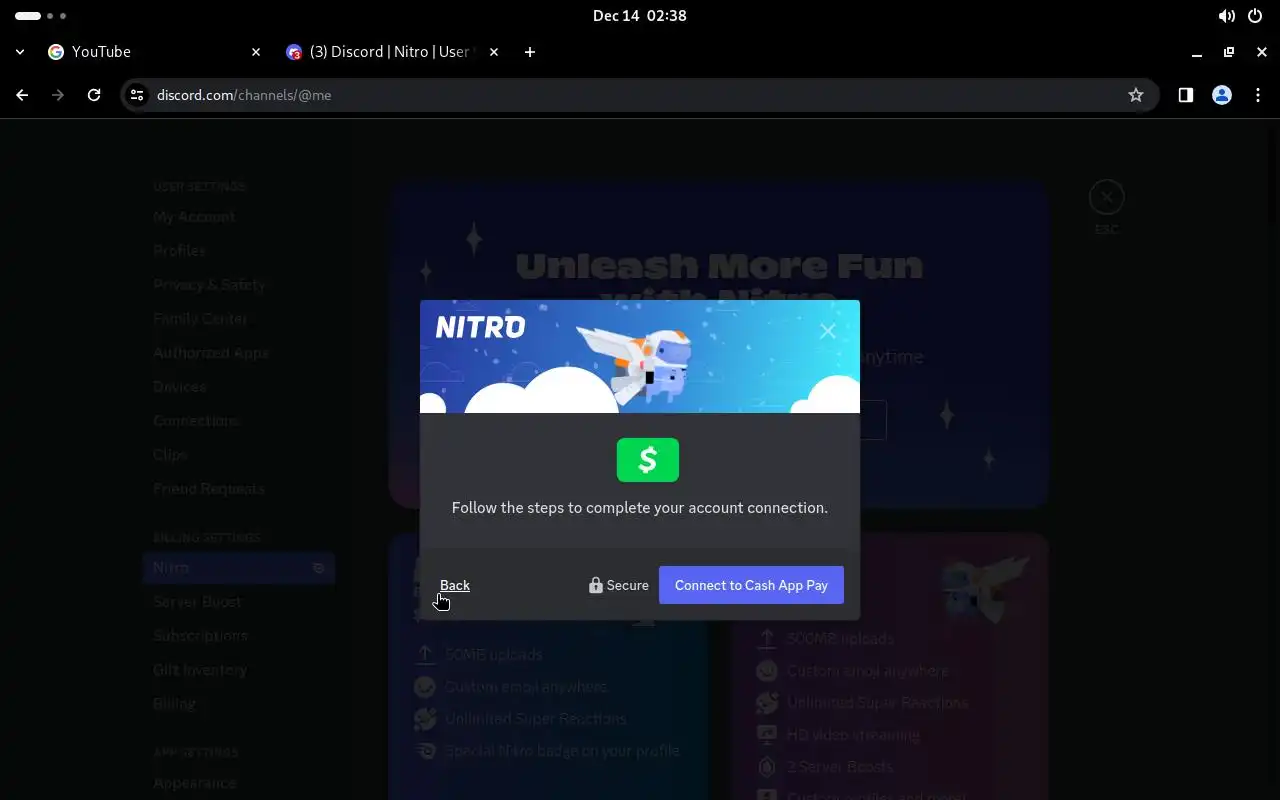Close settings with the ESC circle button
This screenshot has width=1280, height=800.
pos(1107,197)
